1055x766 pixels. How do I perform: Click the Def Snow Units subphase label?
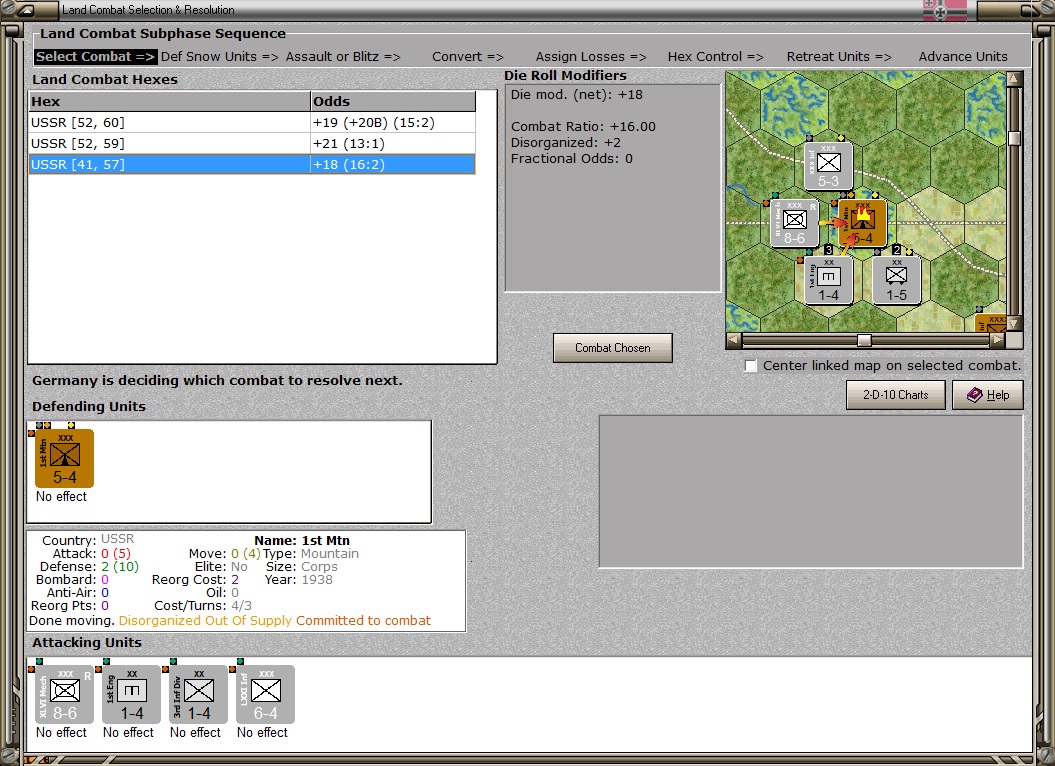(219, 57)
